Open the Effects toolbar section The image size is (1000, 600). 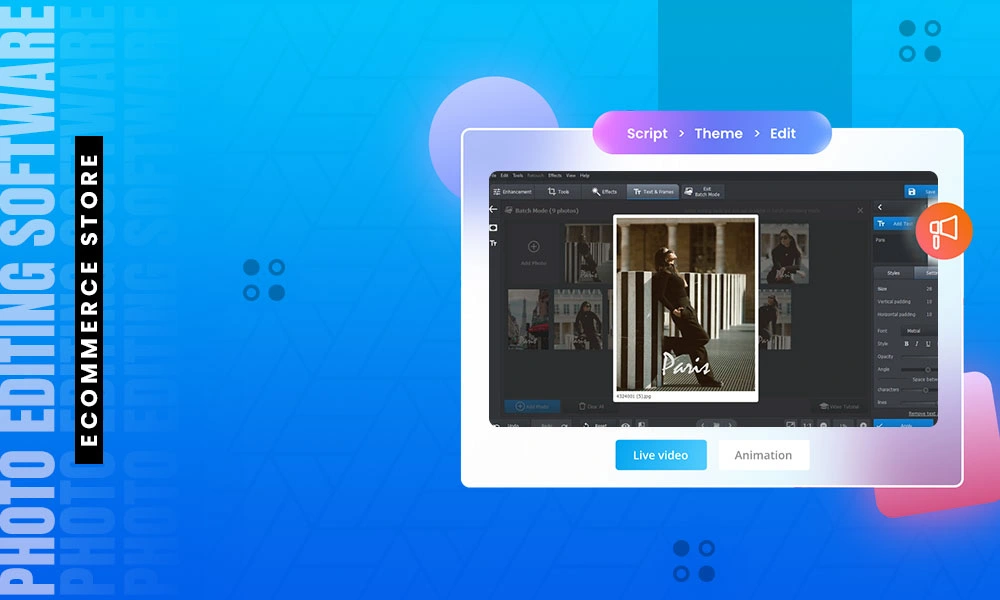[604, 191]
